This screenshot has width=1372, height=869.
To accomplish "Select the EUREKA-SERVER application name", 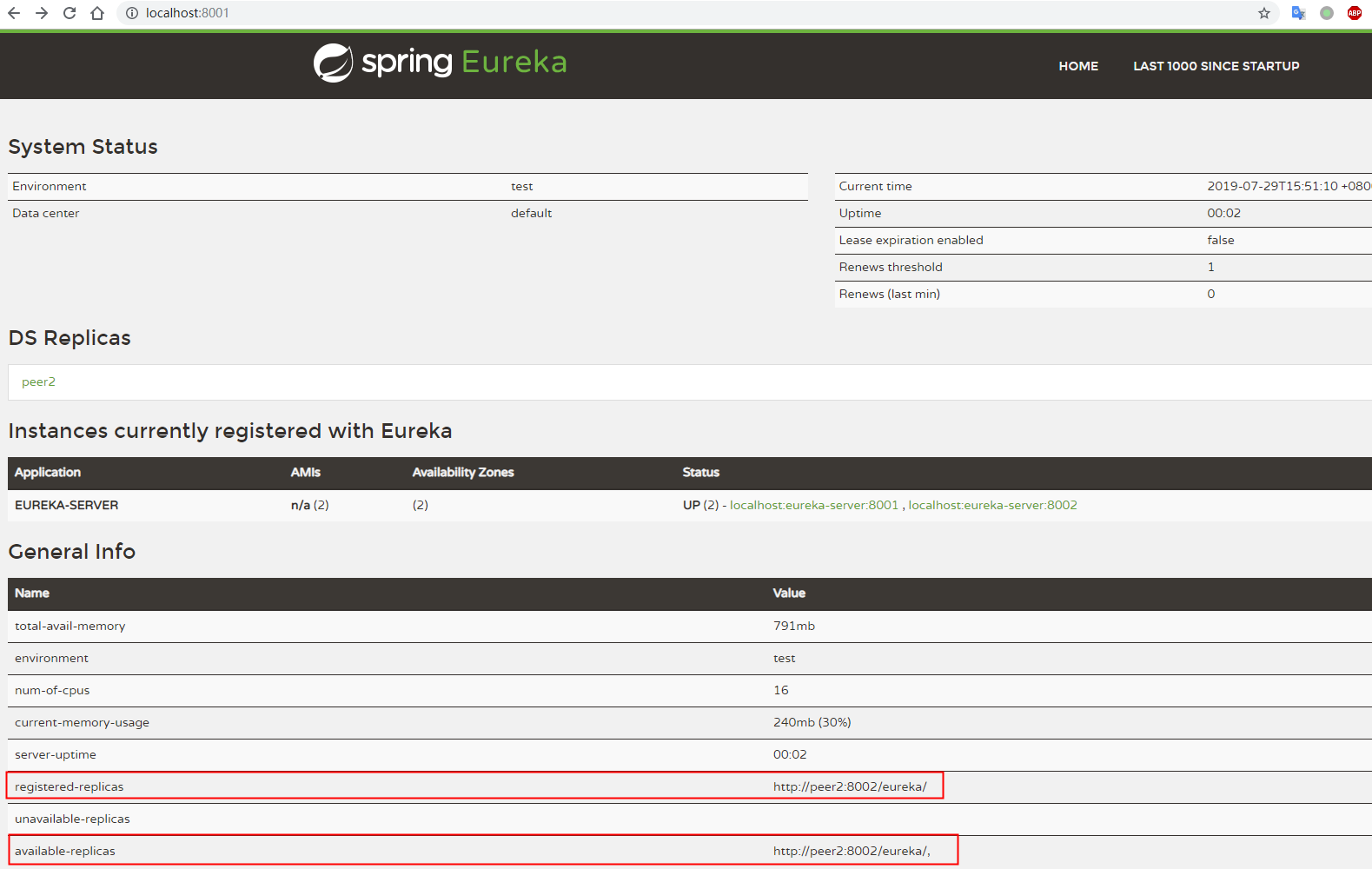I will [67, 505].
